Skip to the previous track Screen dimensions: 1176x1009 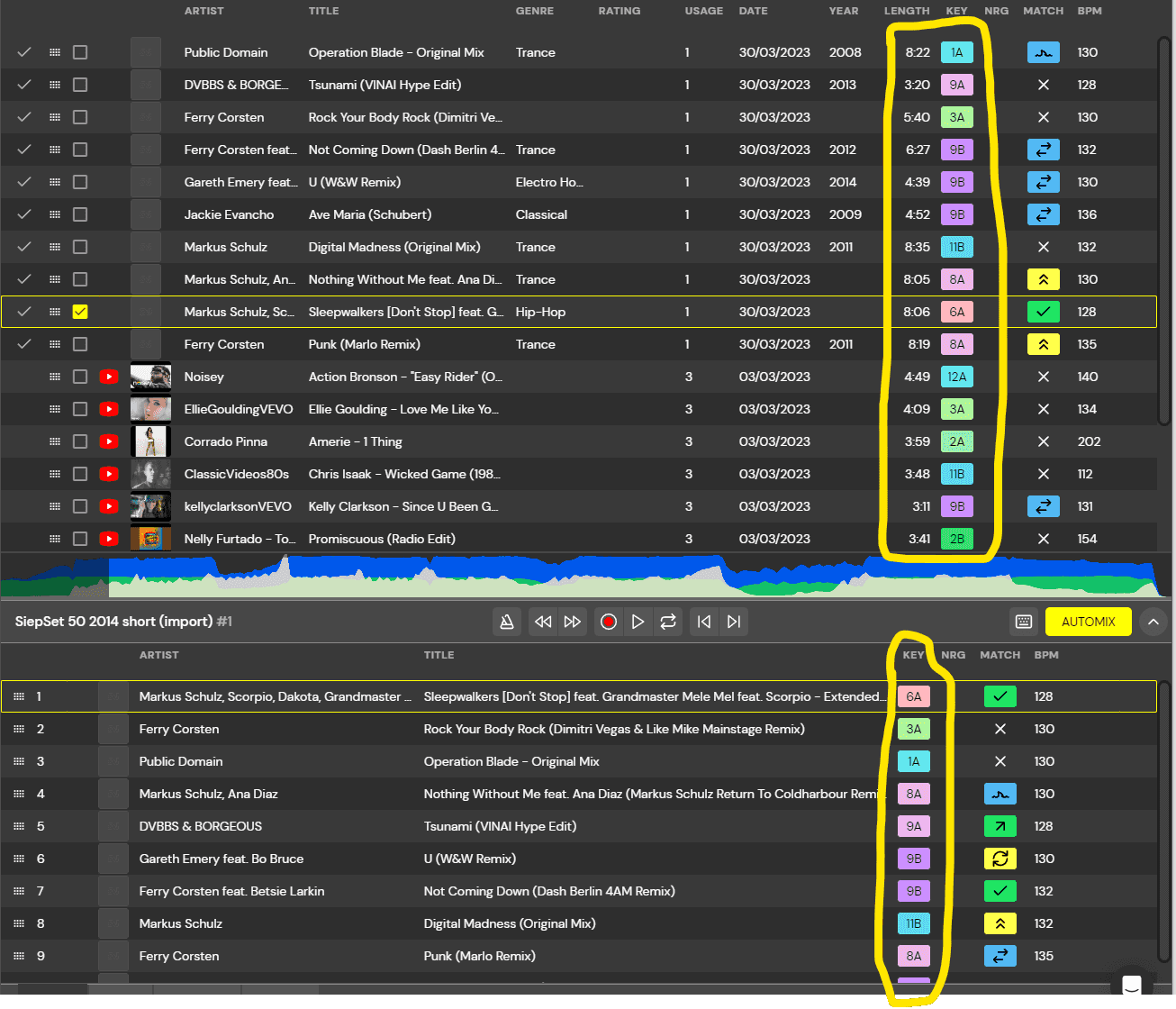point(704,622)
